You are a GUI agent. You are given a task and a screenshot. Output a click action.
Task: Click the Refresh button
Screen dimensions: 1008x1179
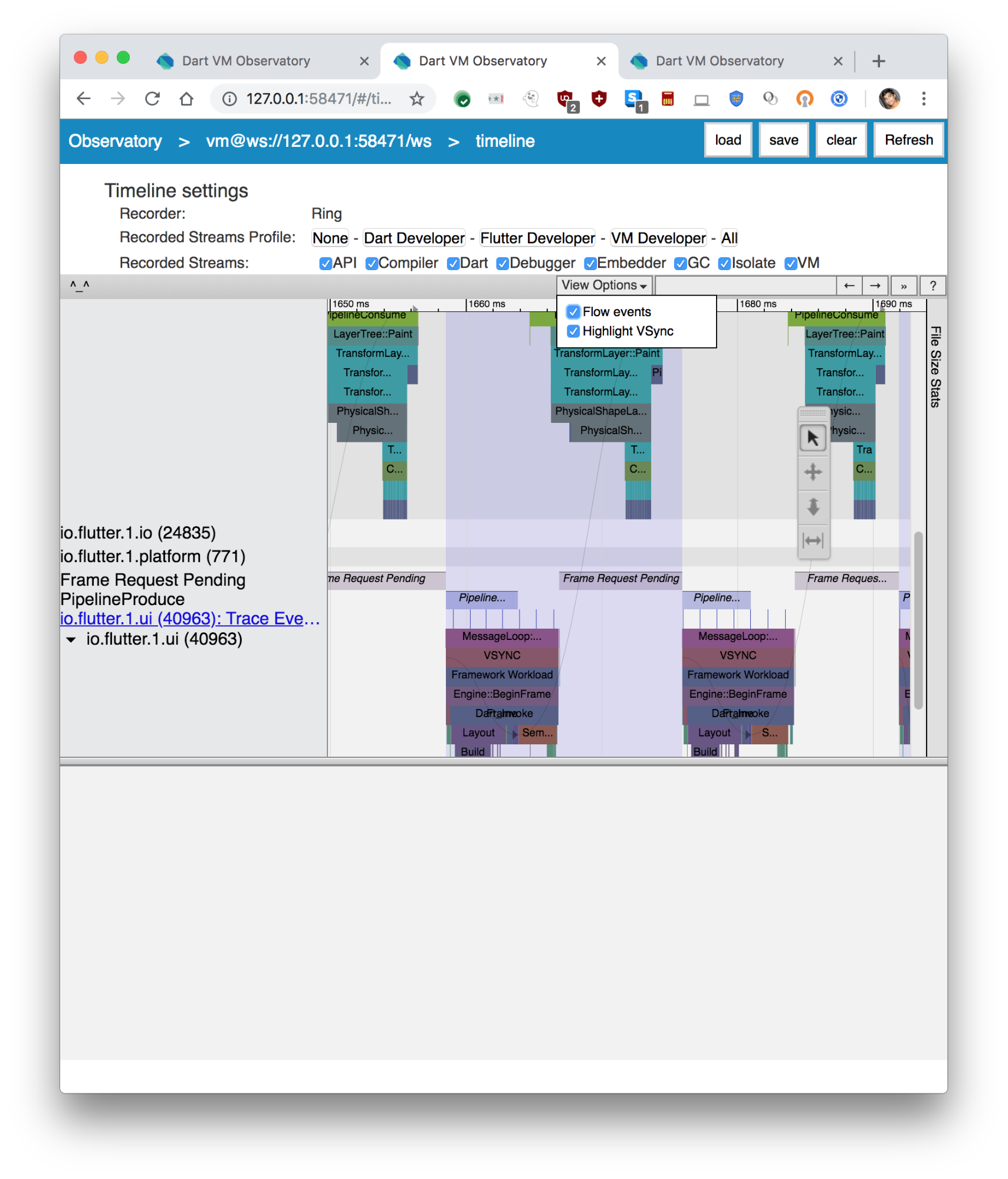908,140
